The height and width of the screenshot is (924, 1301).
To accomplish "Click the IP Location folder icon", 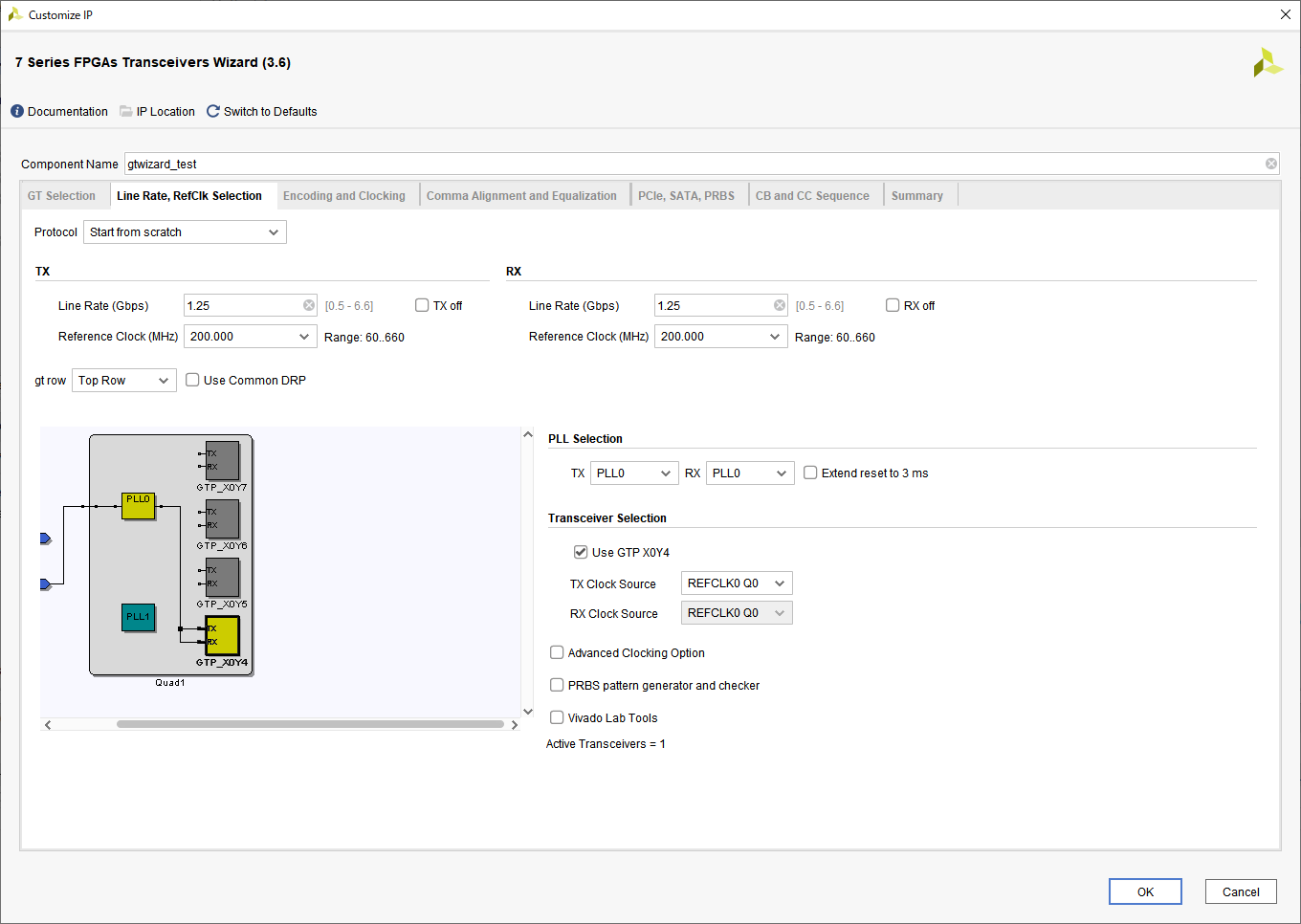I will pyautogui.click(x=126, y=112).
